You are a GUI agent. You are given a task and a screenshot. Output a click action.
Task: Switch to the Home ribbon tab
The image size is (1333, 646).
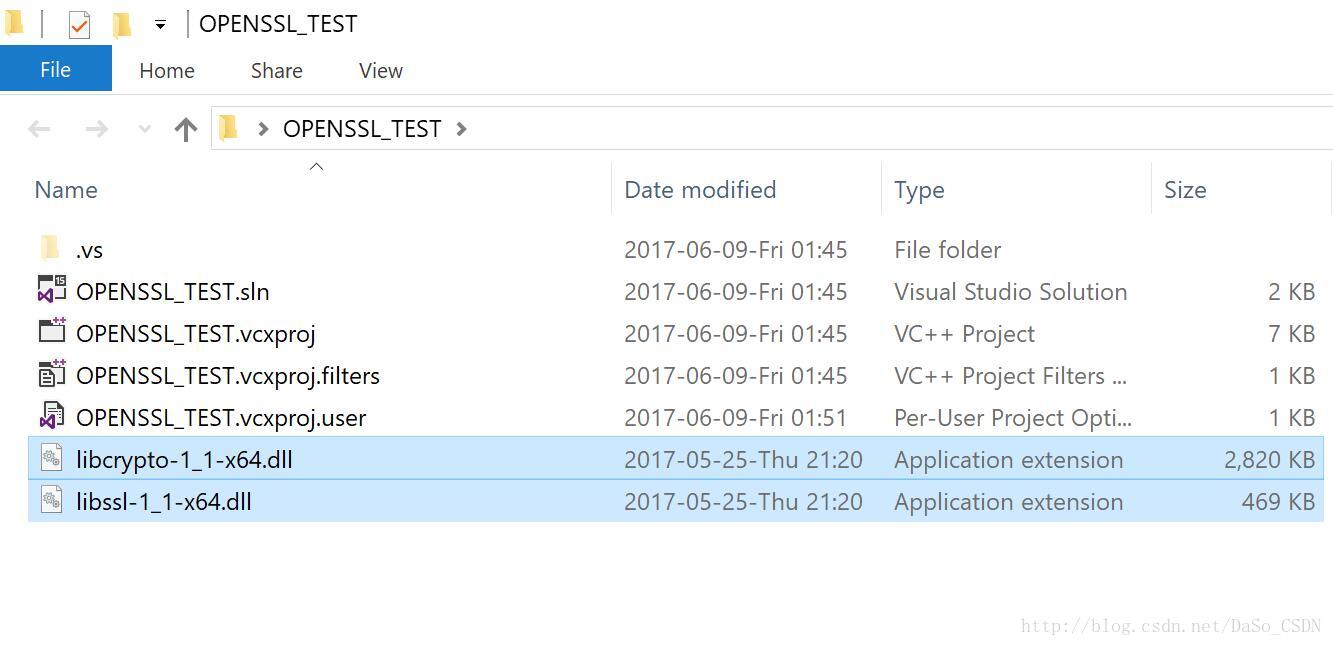point(167,71)
